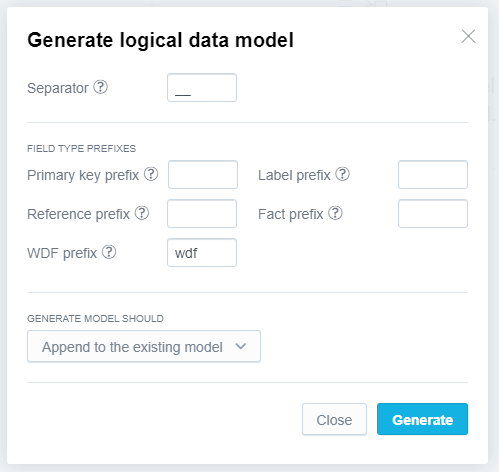Click into the Separator input field
The image size is (499, 472).
tap(202, 88)
